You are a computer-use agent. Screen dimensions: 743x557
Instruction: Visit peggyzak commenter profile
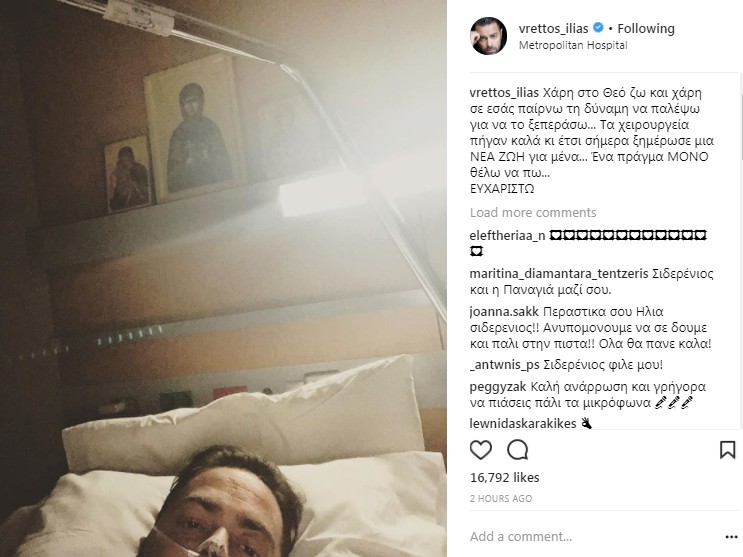pyautogui.click(x=498, y=387)
